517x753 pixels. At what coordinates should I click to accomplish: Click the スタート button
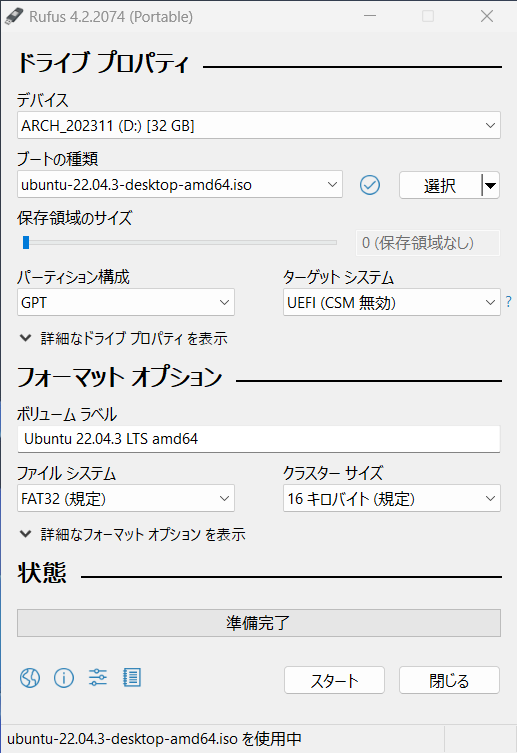334,680
